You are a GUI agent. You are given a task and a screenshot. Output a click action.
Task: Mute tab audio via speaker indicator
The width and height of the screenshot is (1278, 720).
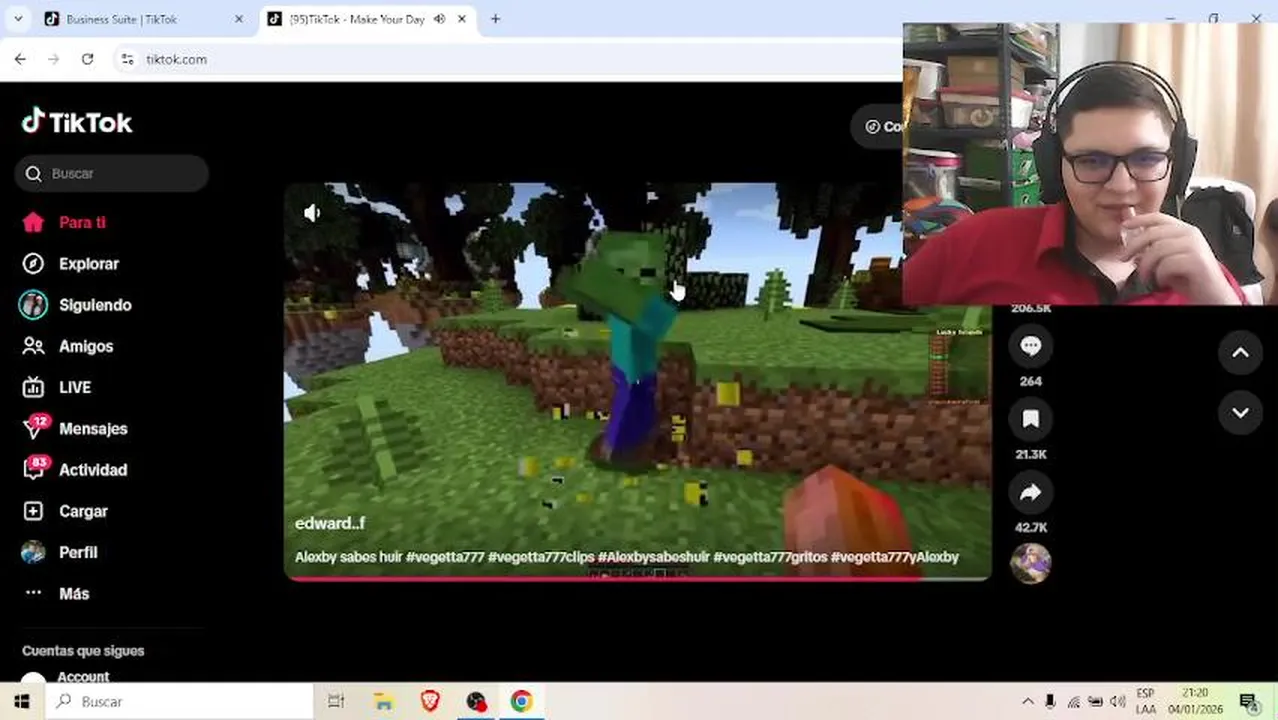(x=440, y=19)
